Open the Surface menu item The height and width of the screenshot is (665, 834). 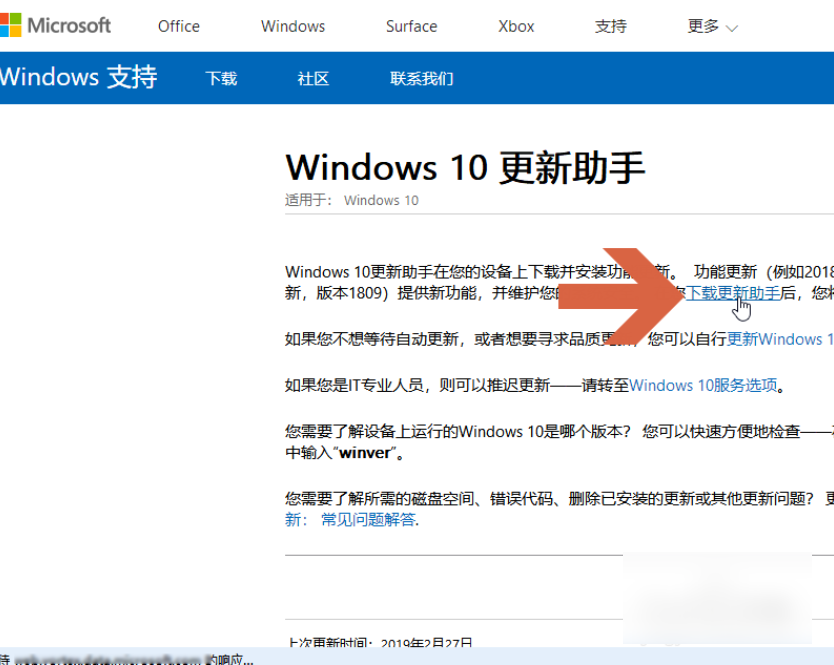tap(410, 26)
